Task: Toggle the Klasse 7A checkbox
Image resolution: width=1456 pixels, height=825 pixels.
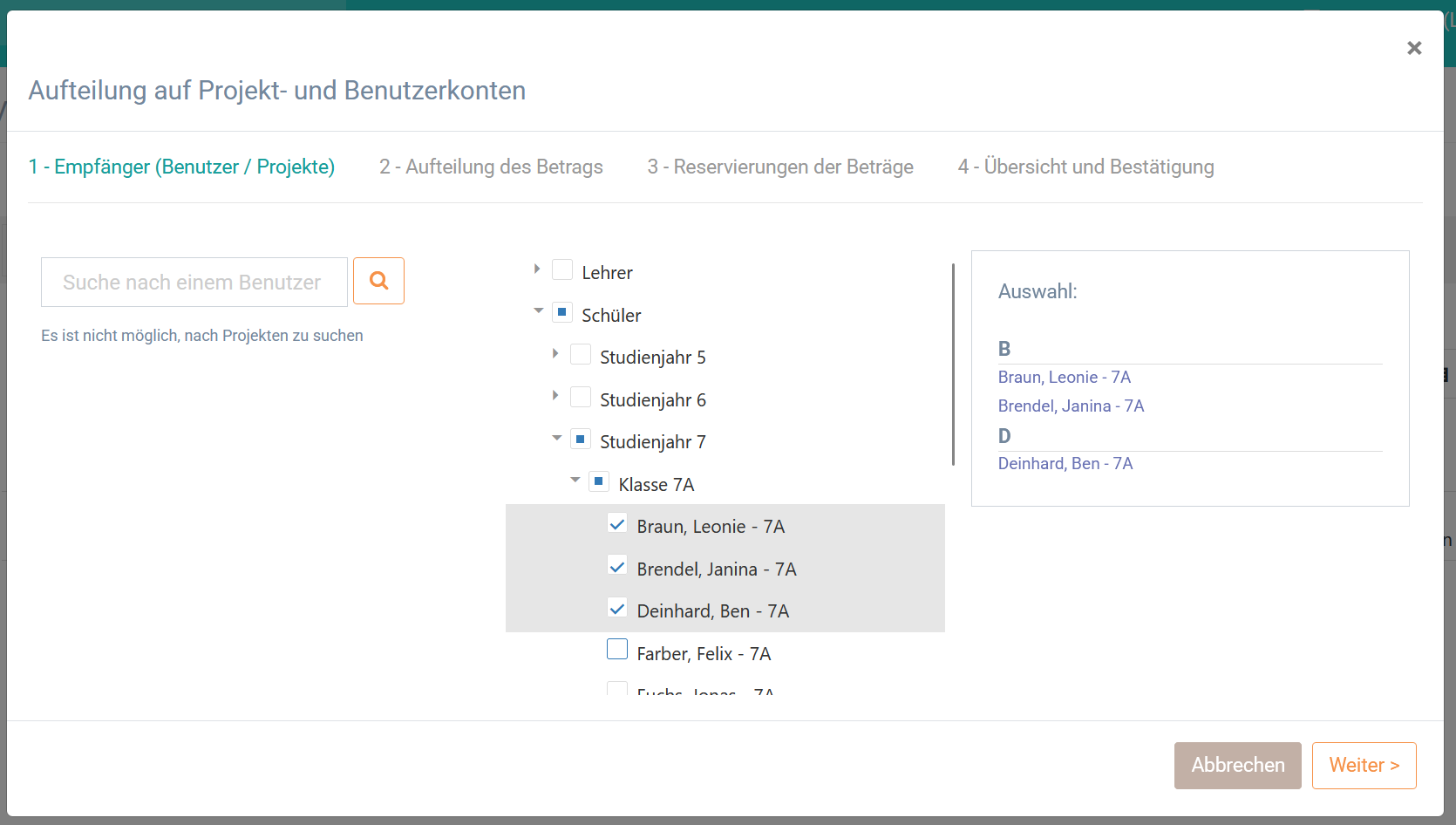Action: click(599, 481)
